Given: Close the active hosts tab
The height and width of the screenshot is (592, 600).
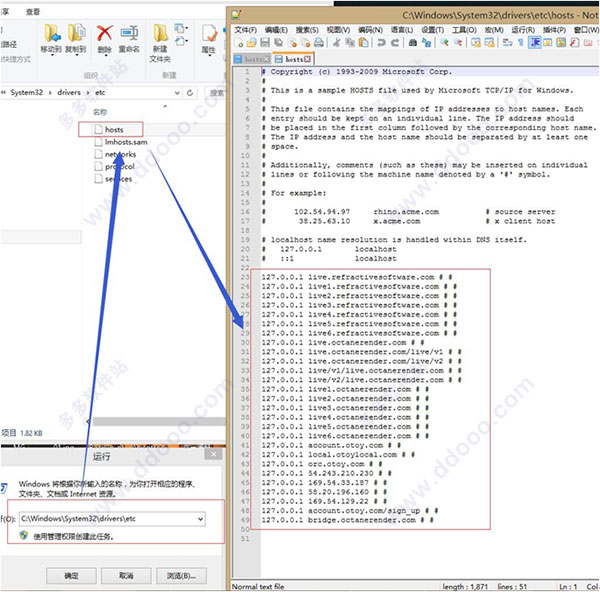Looking at the screenshot, I should pyautogui.click(x=307, y=59).
